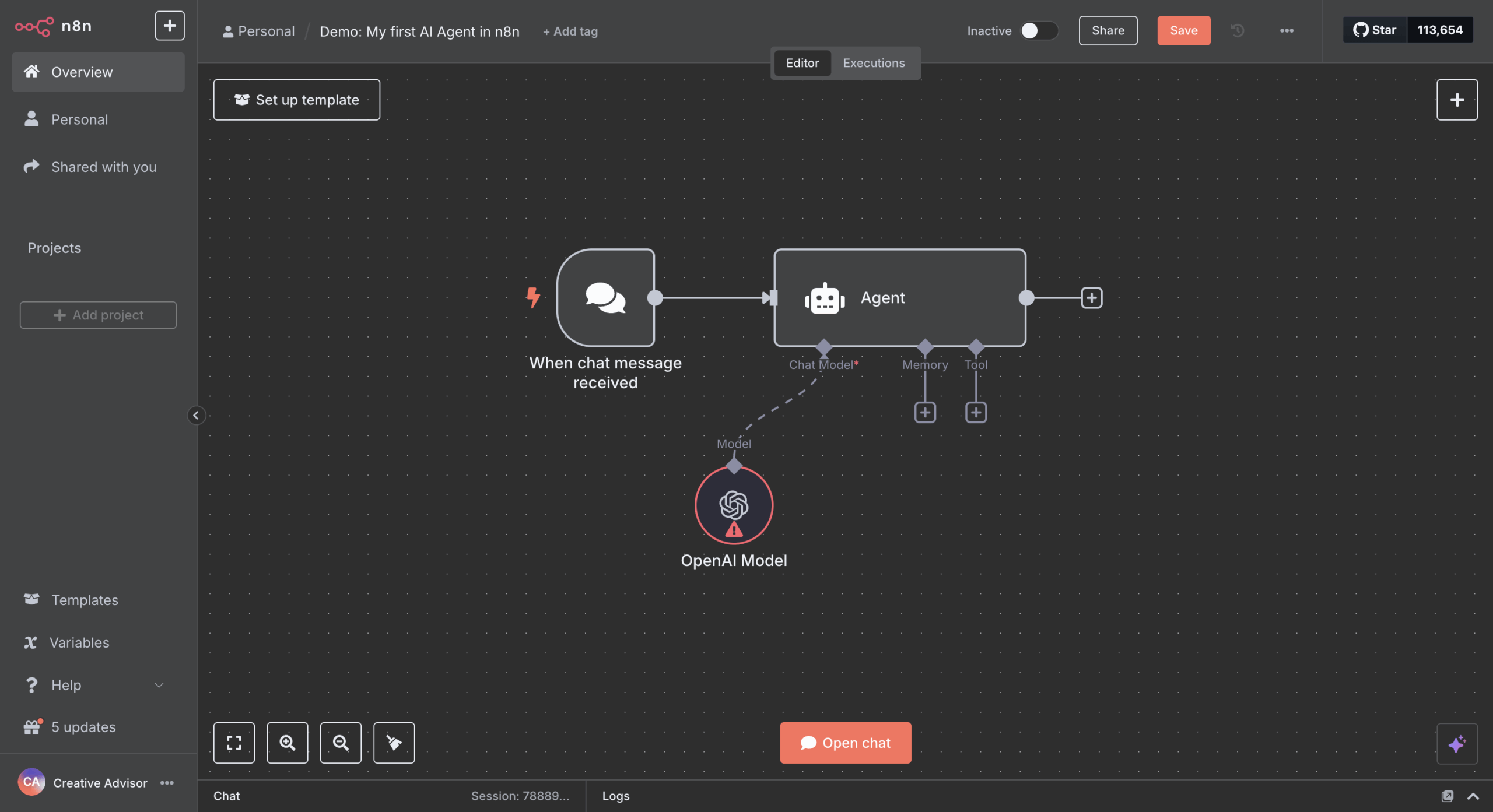This screenshot has width=1493, height=812.
Task: Click the Add project button
Action: pos(98,315)
